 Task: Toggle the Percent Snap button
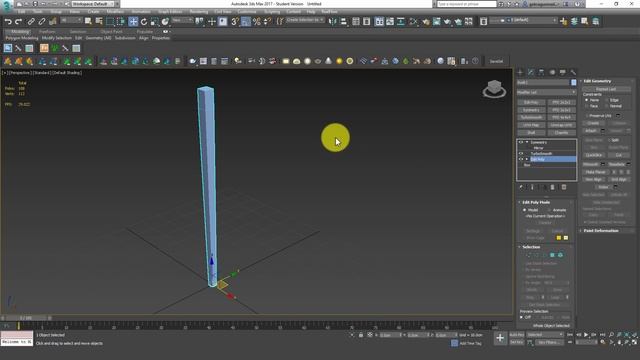[256, 22]
